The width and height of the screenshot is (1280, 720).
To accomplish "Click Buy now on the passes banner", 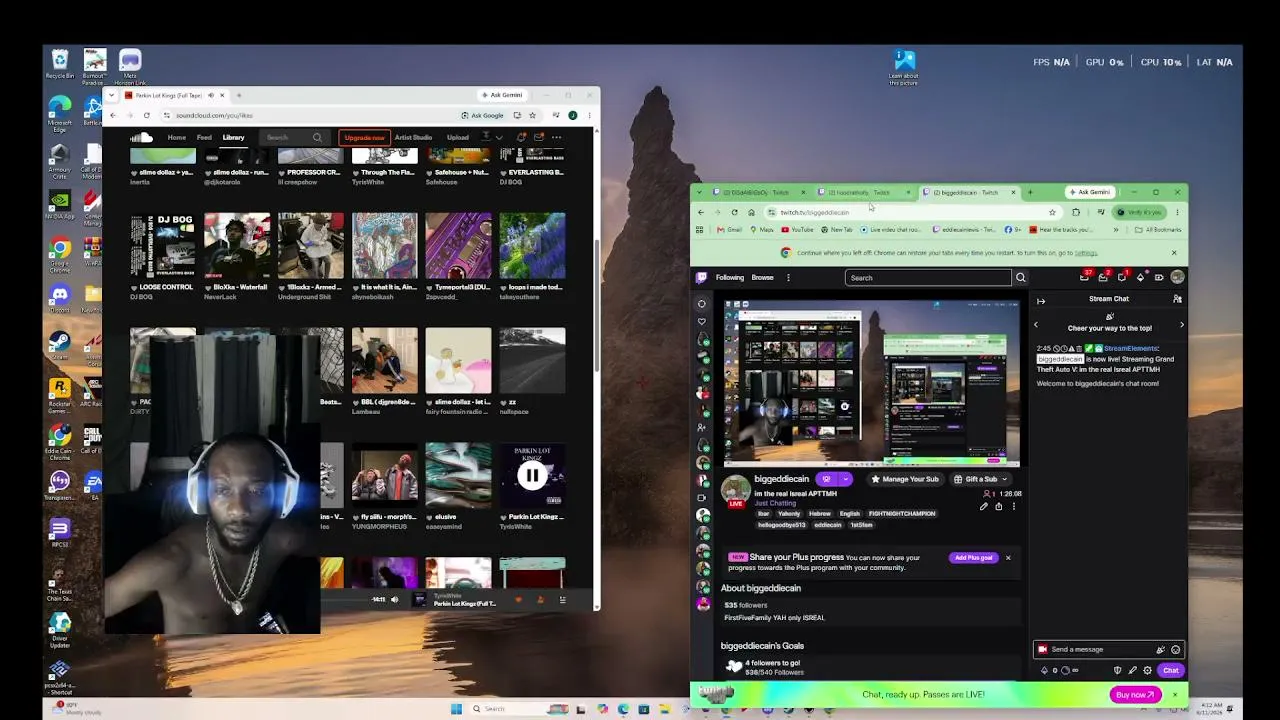I will 1135,695.
